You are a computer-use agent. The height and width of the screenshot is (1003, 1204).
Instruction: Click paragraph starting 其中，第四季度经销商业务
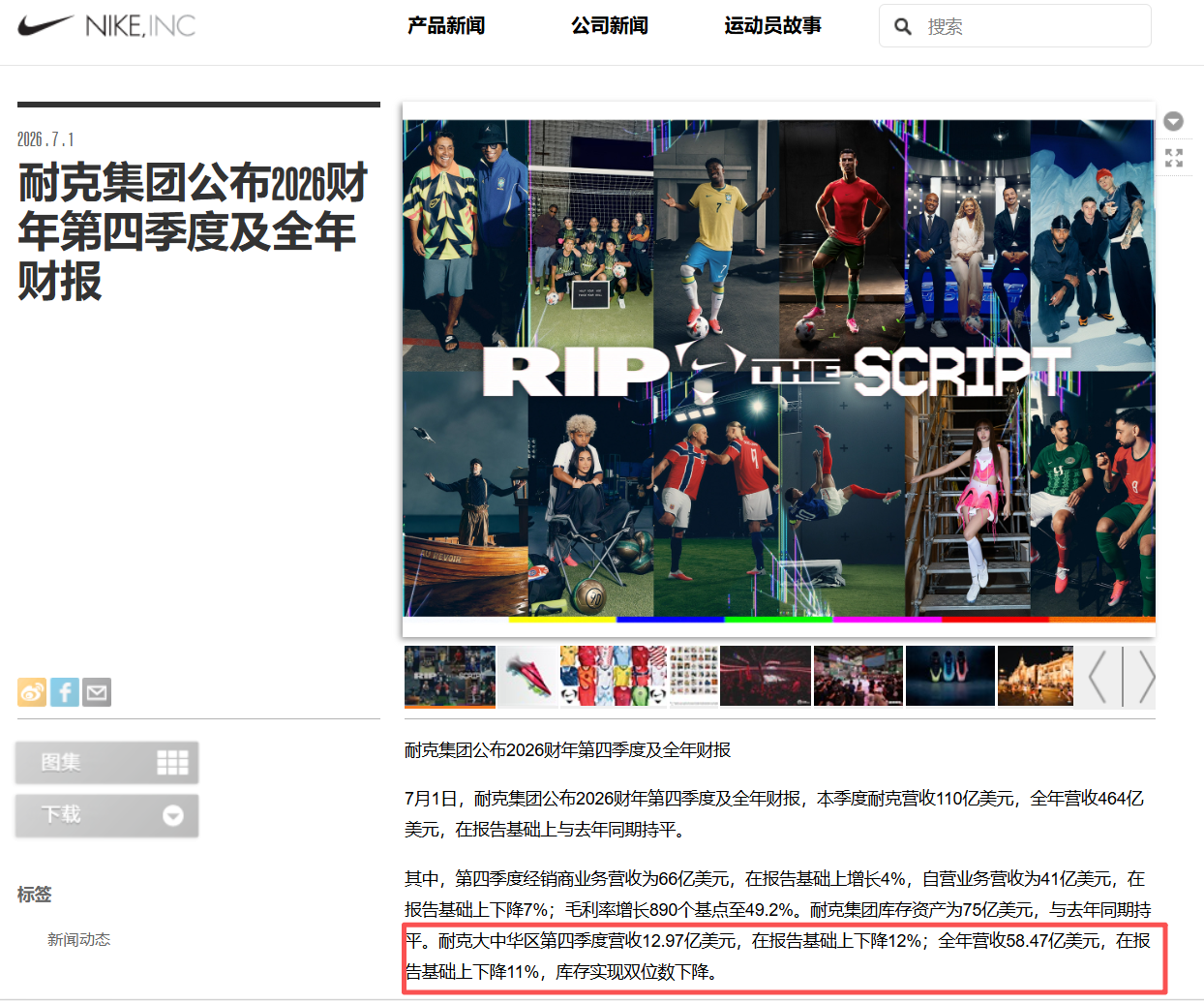(779, 925)
